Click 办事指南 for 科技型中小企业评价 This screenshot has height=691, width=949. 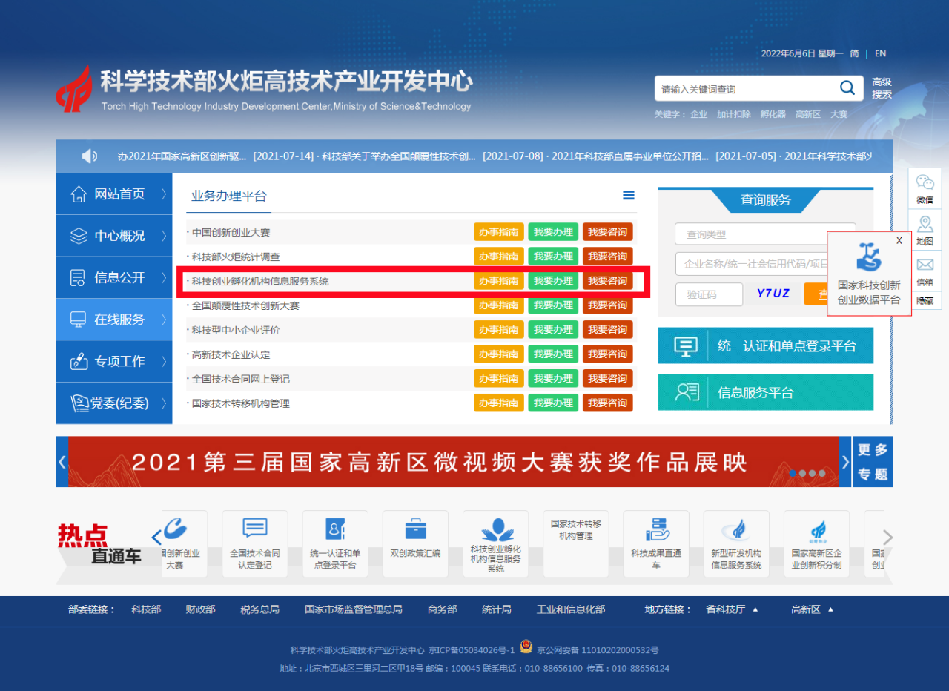coord(499,329)
